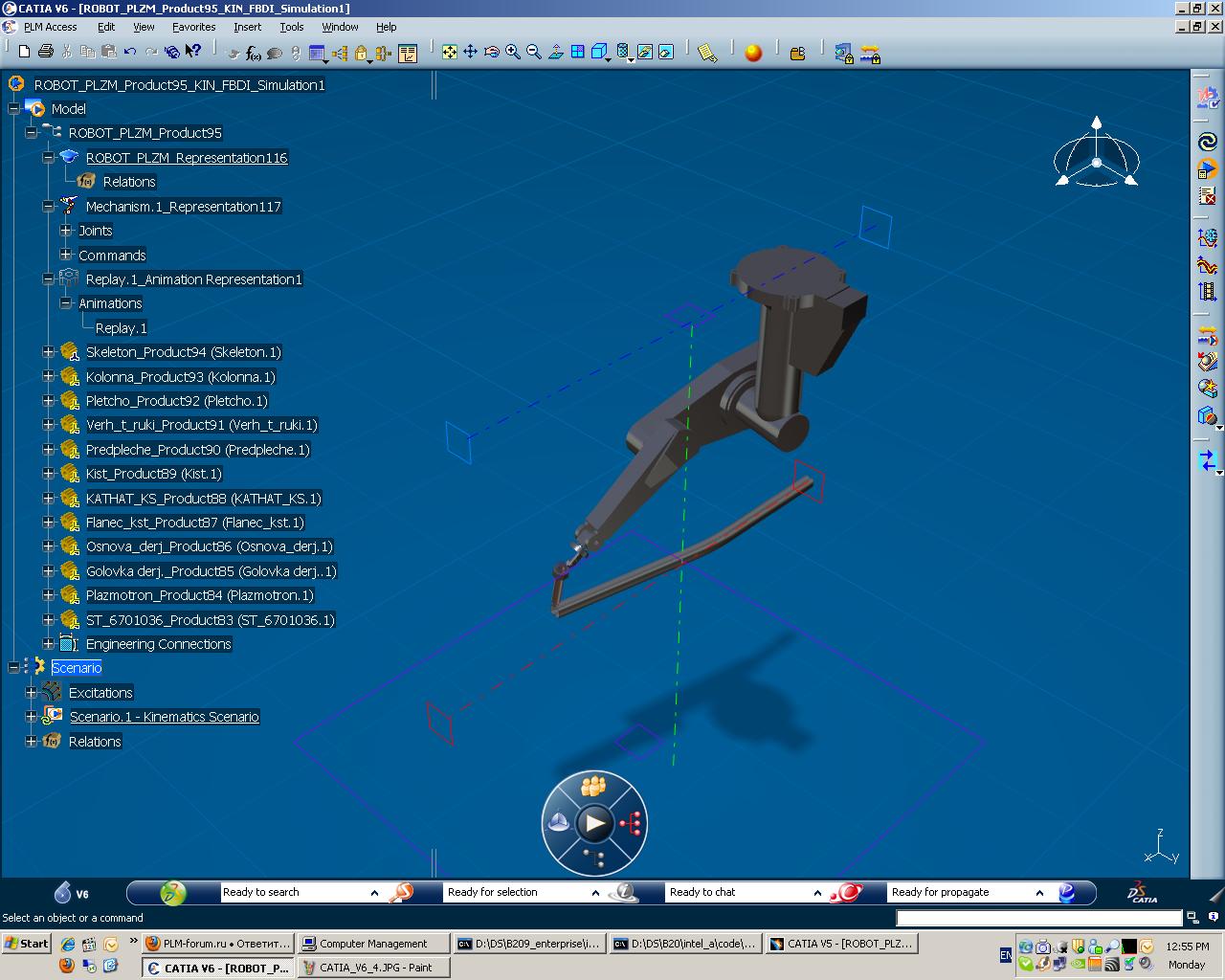Expand the Skeleton_Product94 node

tap(49, 352)
